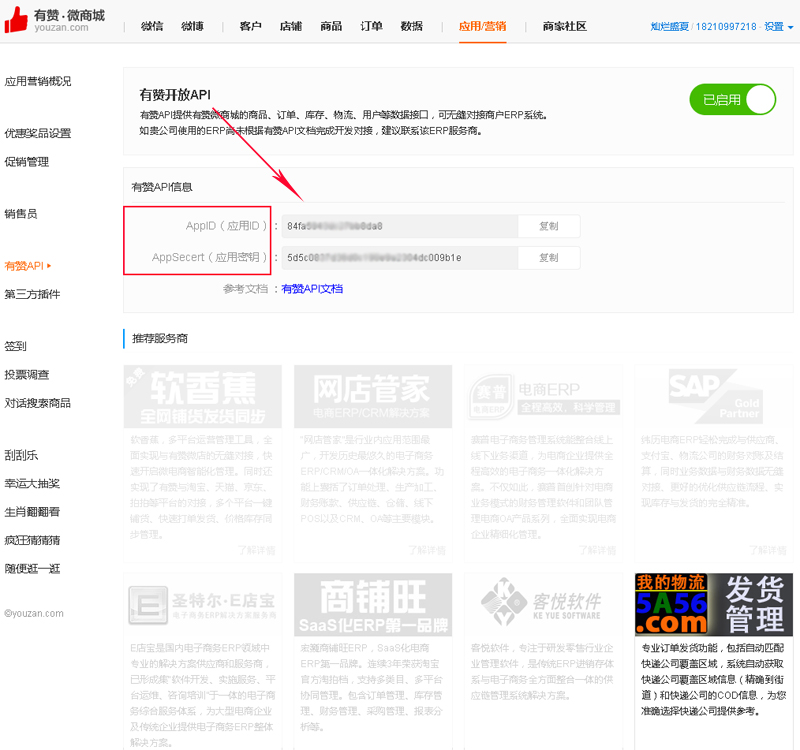Click the SAP Gold Partner banner
The height and width of the screenshot is (750, 800).
714,396
